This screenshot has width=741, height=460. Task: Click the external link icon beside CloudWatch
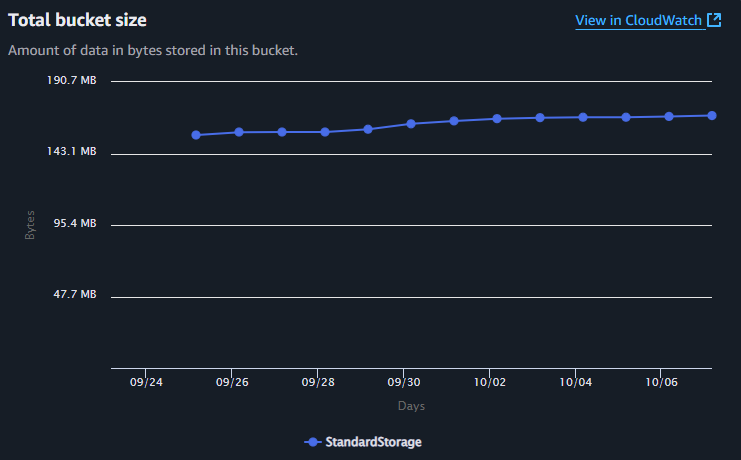coord(714,20)
